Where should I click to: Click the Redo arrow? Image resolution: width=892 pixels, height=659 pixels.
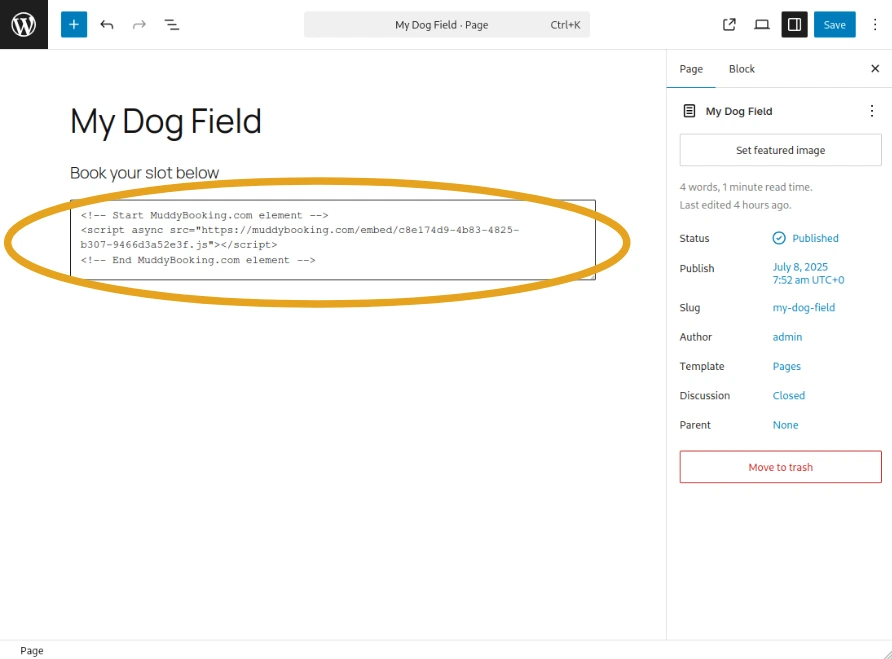(139, 24)
